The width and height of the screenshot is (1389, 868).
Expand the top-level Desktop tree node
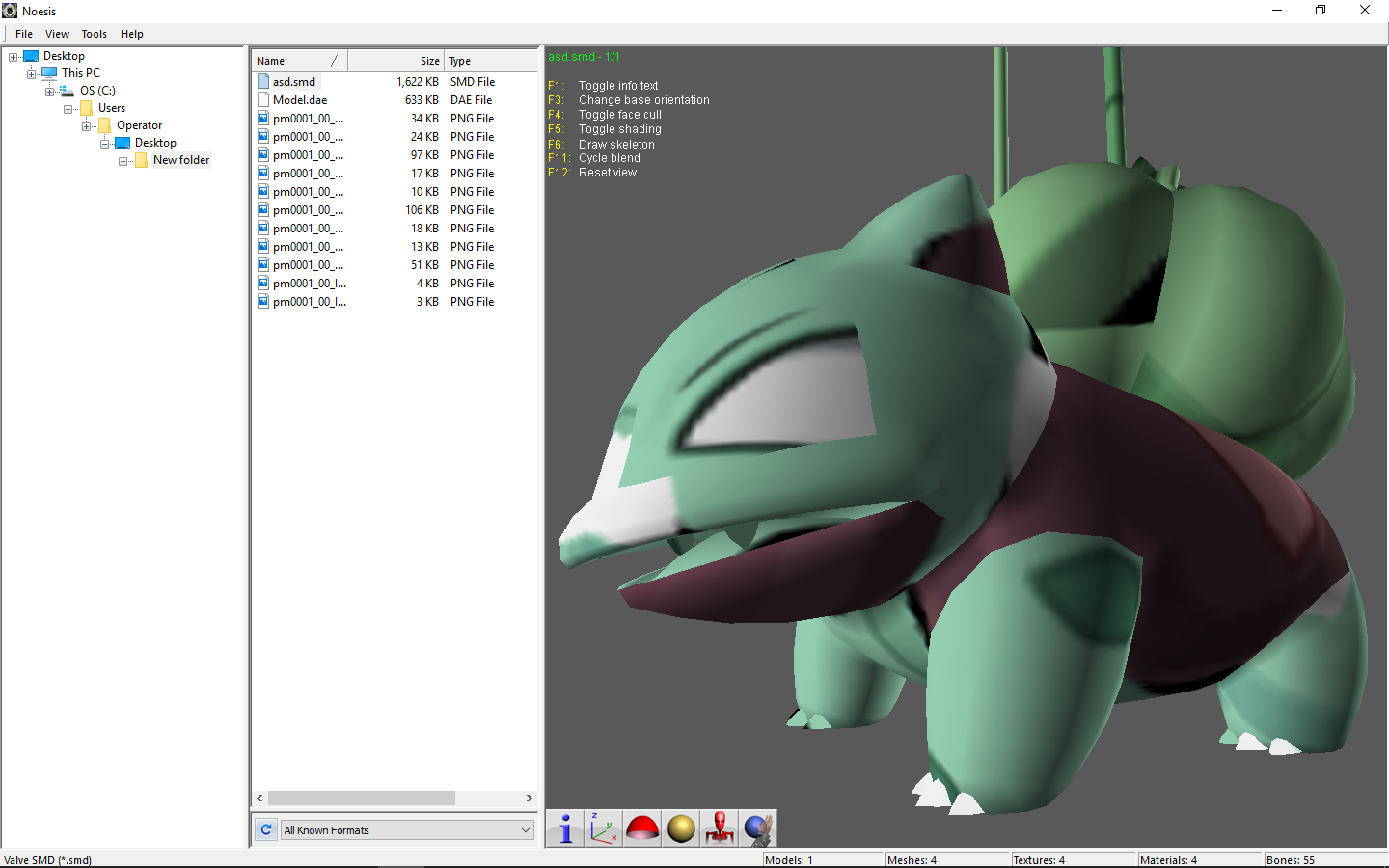pyautogui.click(x=14, y=56)
